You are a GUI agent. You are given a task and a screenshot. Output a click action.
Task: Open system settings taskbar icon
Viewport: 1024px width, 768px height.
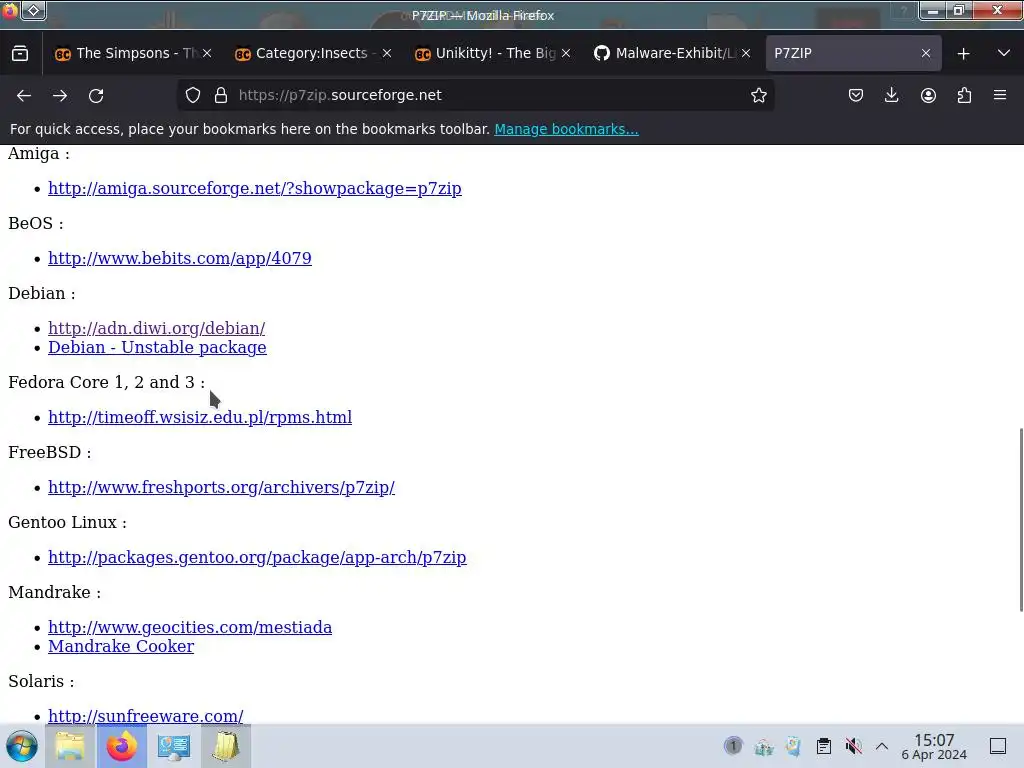coord(174,746)
